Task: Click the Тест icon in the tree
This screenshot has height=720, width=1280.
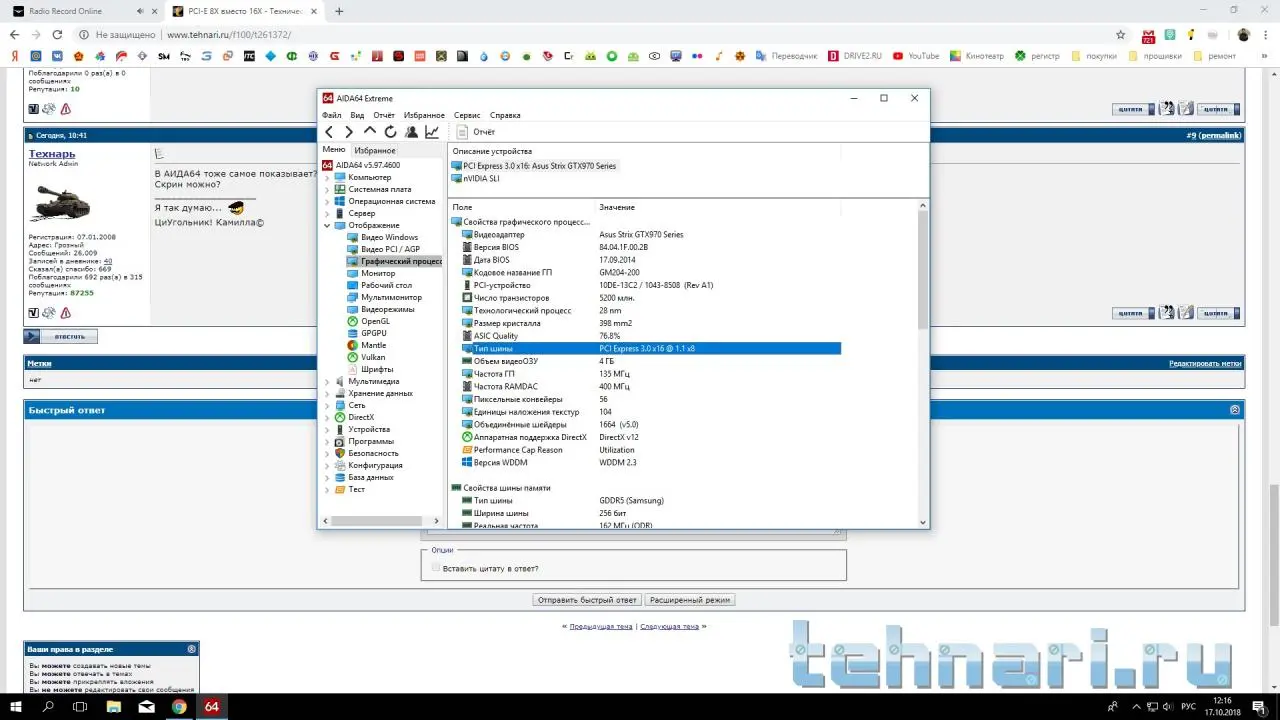Action: point(340,489)
